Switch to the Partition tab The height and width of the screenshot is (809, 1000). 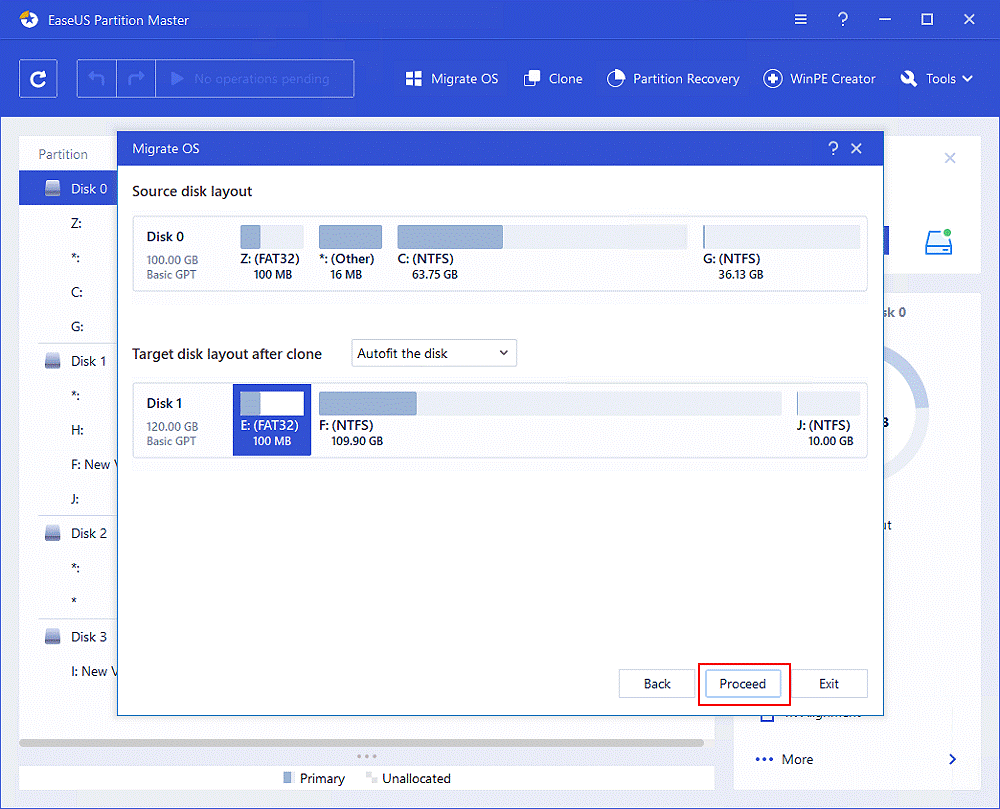[63, 153]
